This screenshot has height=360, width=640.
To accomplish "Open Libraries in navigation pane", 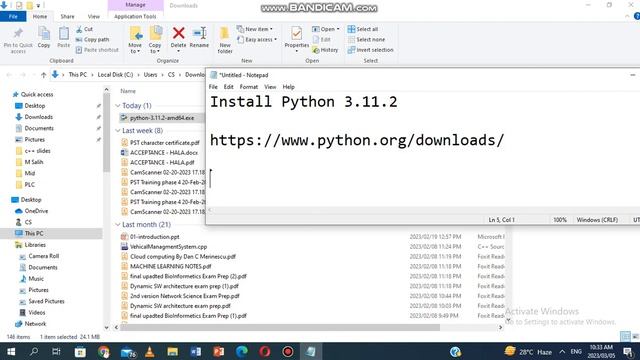I will 35,245.
